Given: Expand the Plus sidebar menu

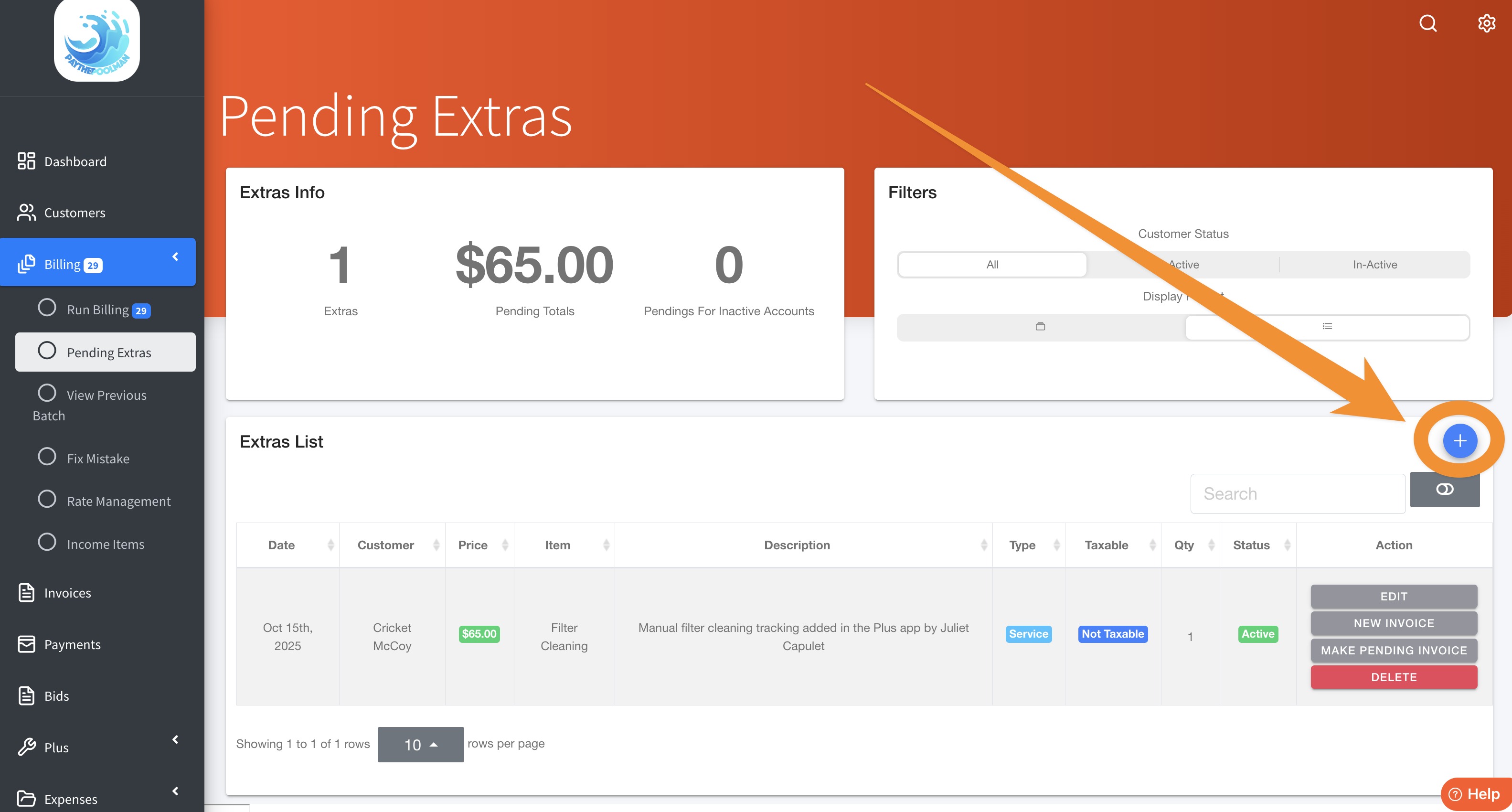Looking at the screenshot, I should point(175,740).
